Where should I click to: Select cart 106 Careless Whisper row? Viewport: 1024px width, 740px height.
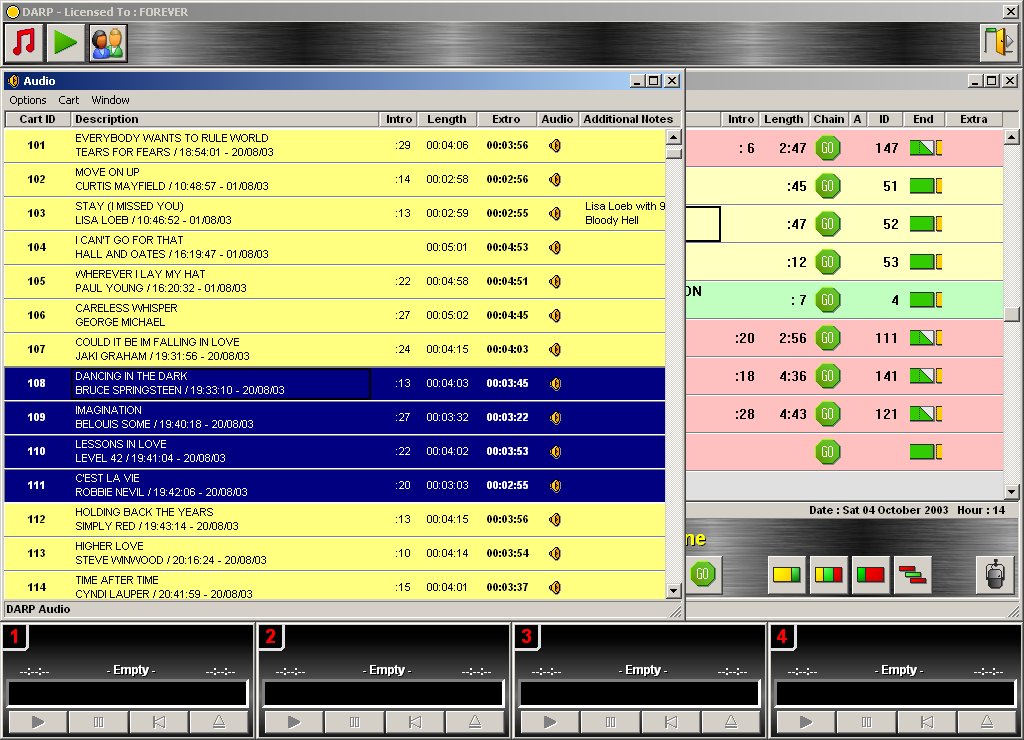[220, 315]
